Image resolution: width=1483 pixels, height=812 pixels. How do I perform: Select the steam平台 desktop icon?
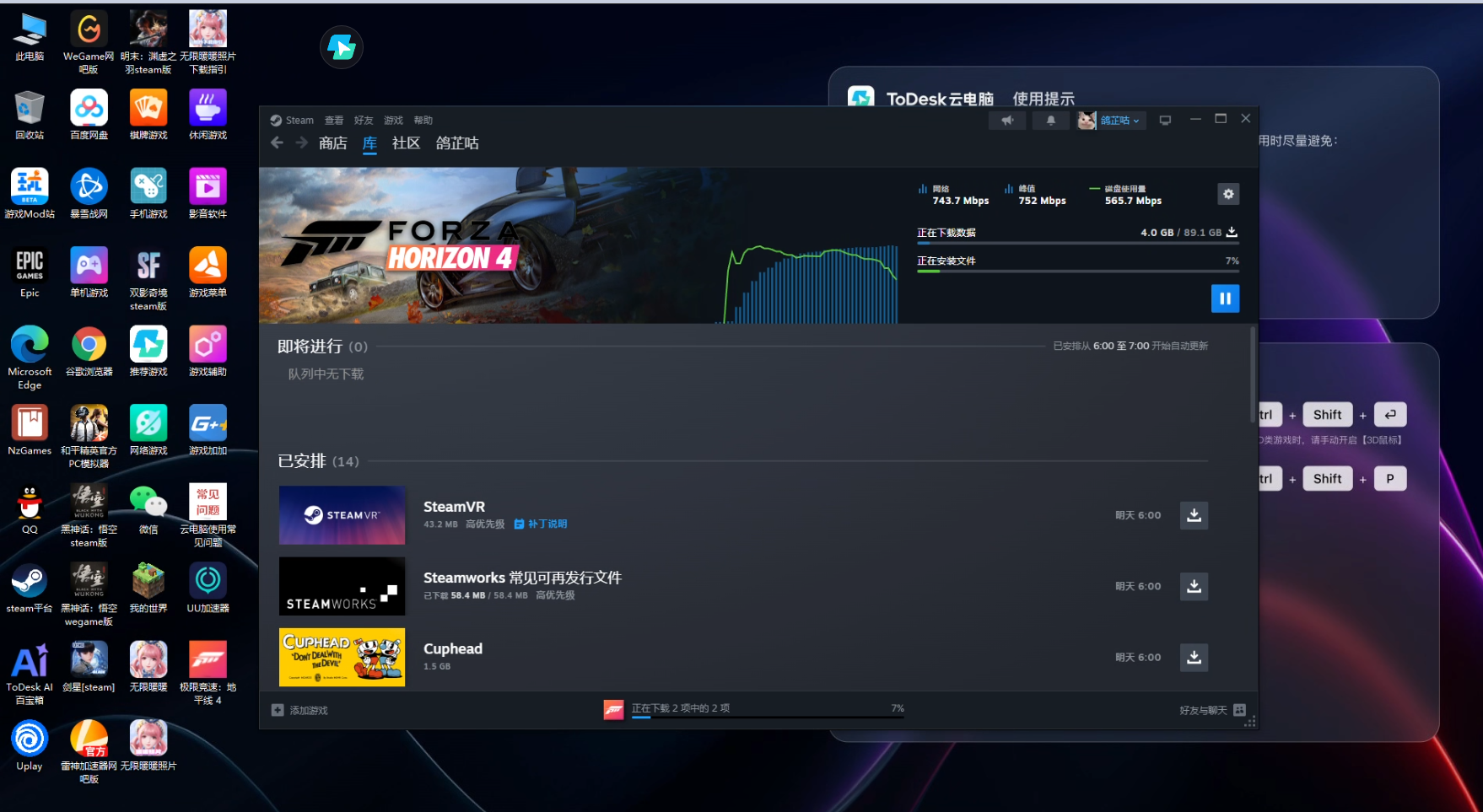click(x=30, y=589)
